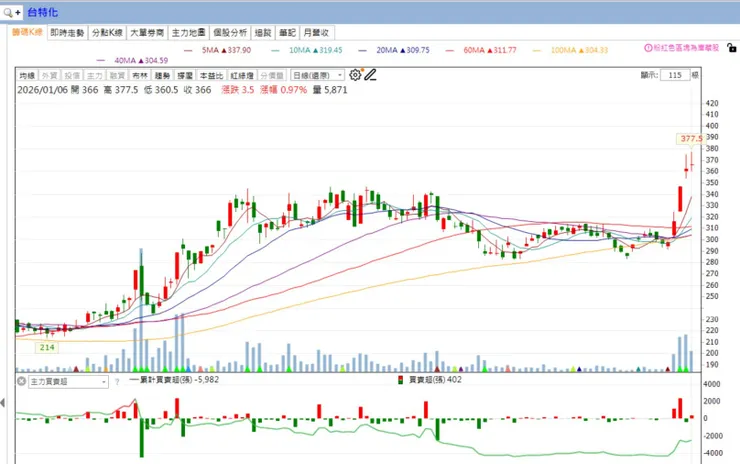Switch to 月營收 tab
Screen dimensions: 740x464
316,33
